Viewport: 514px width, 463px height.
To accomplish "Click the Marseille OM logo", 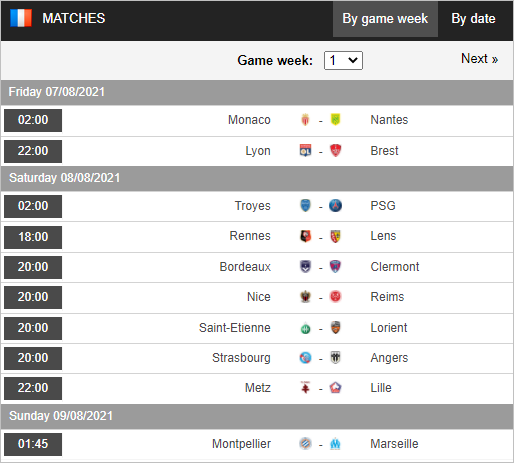I will point(335,444).
